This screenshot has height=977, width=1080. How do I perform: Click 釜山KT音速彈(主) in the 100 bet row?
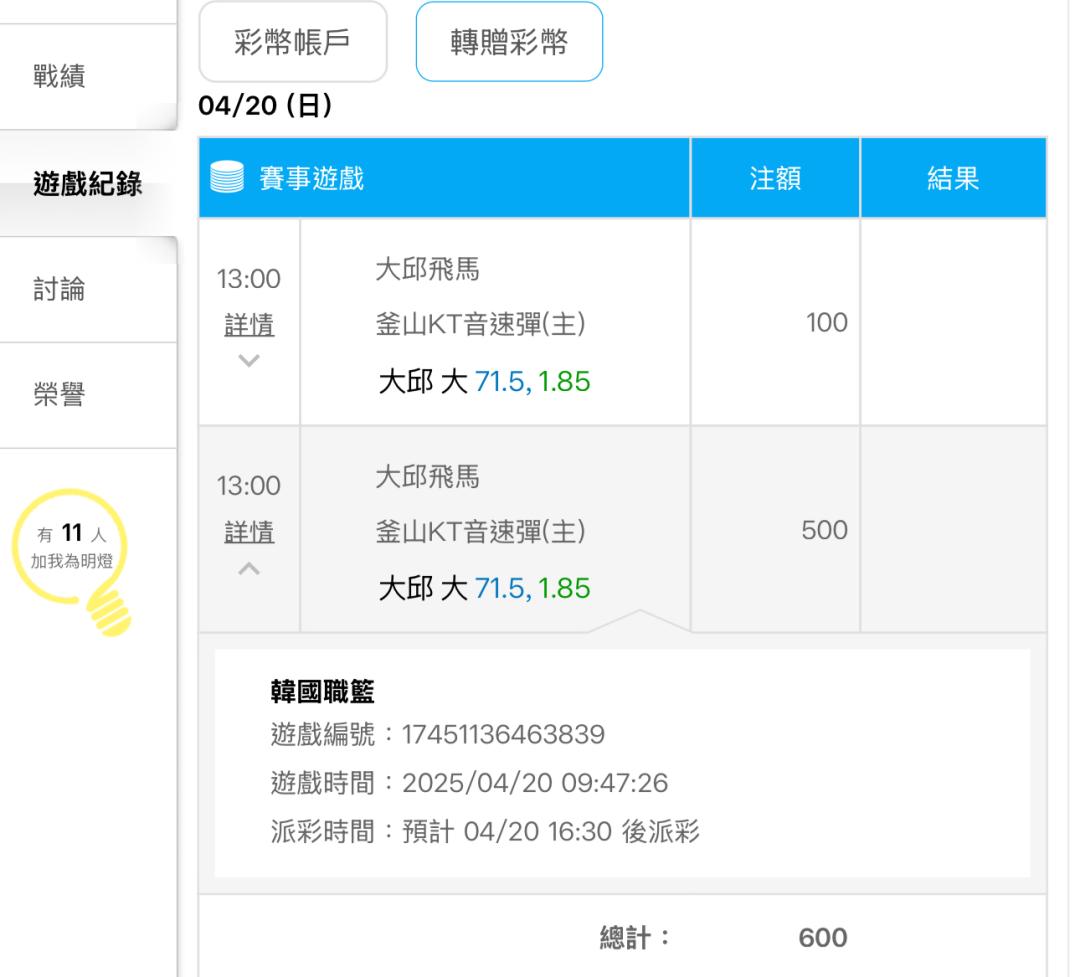click(481, 324)
